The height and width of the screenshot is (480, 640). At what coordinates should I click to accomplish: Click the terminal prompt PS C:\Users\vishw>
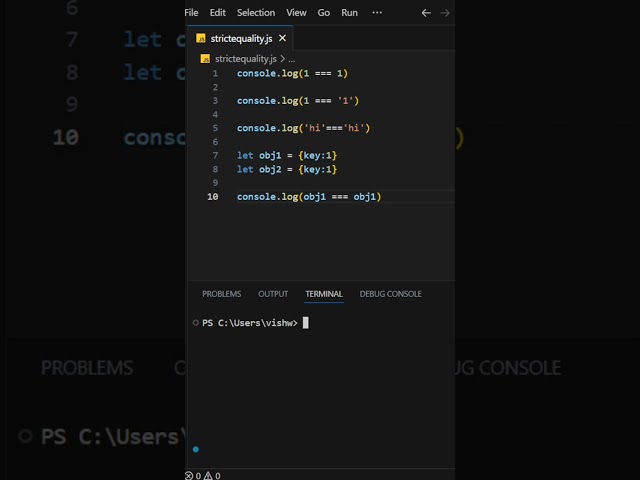click(x=250, y=323)
